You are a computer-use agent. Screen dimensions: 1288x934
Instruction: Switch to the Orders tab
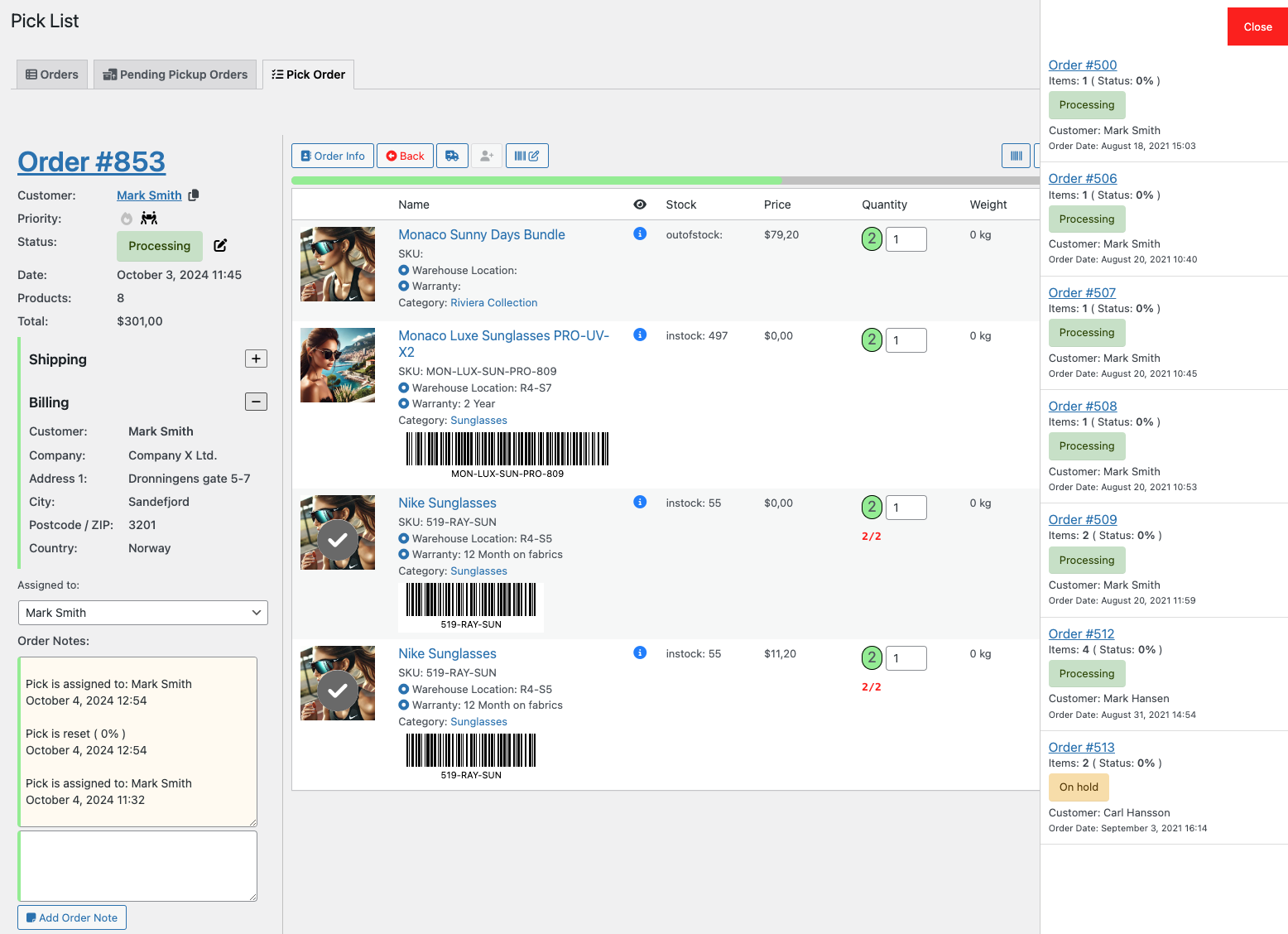(51, 74)
